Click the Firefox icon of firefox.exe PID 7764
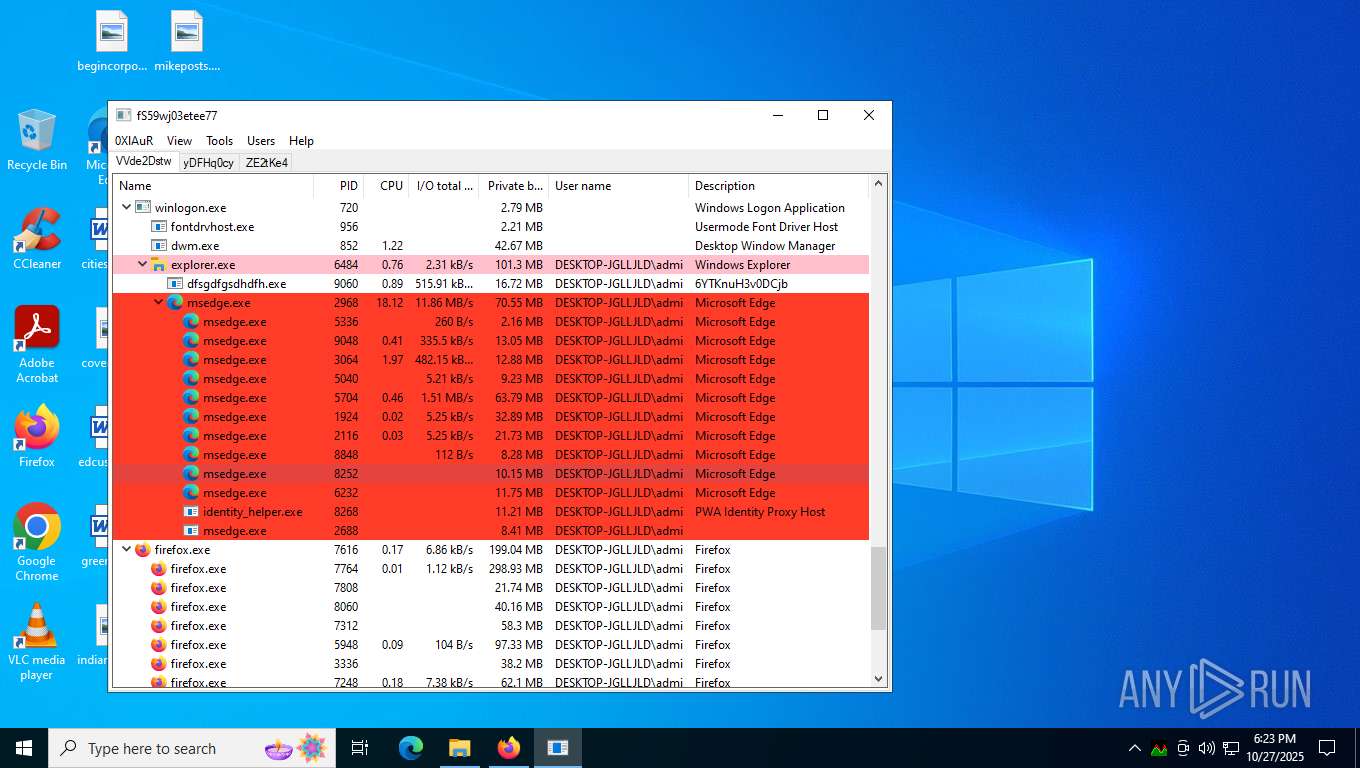Image resolution: width=1360 pixels, height=768 pixels. pos(159,569)
